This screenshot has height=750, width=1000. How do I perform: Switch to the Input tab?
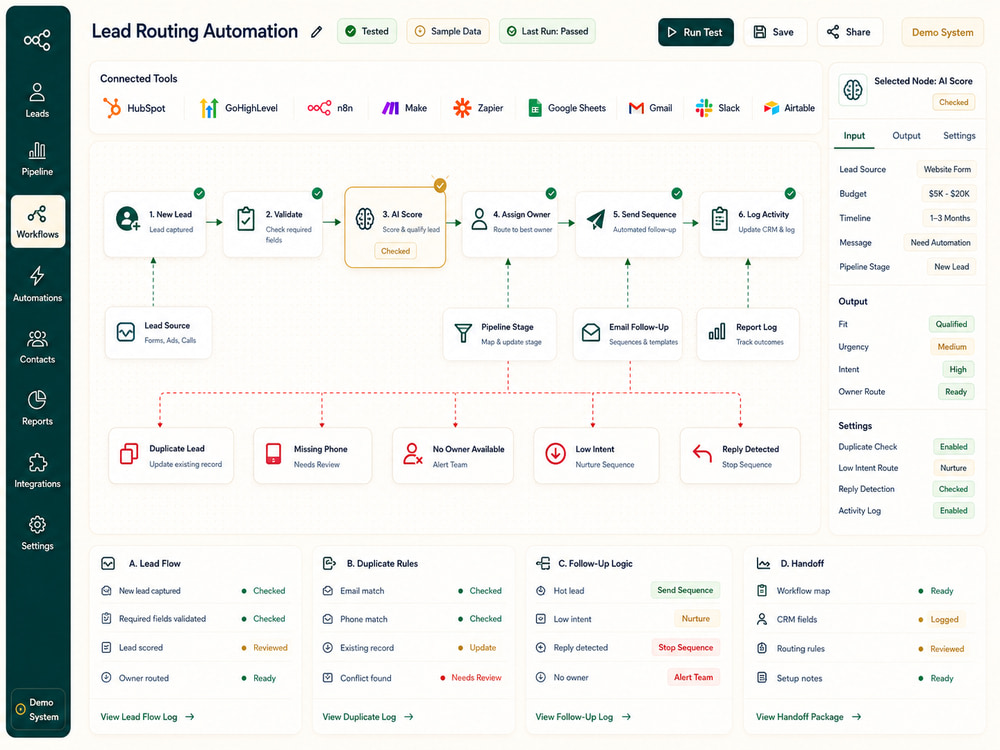click(x=854, y=136)
